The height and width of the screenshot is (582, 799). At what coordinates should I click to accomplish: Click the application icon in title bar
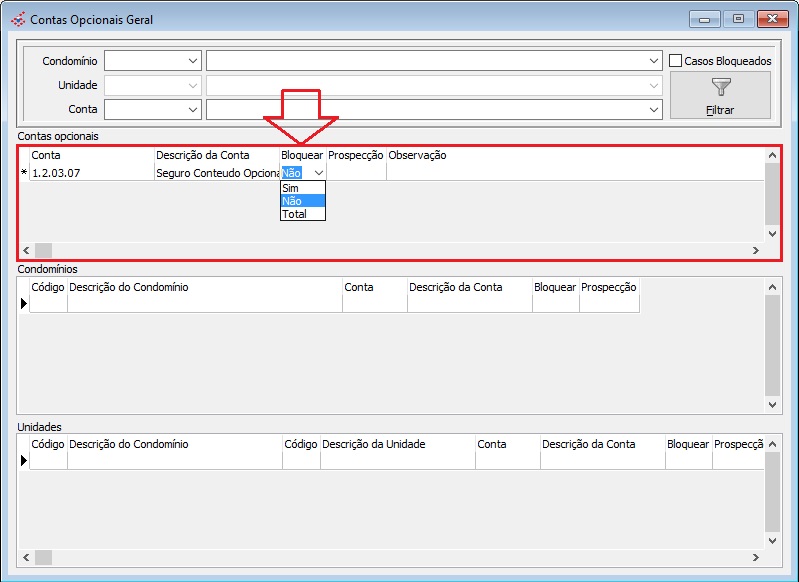[x=18, y=19]
